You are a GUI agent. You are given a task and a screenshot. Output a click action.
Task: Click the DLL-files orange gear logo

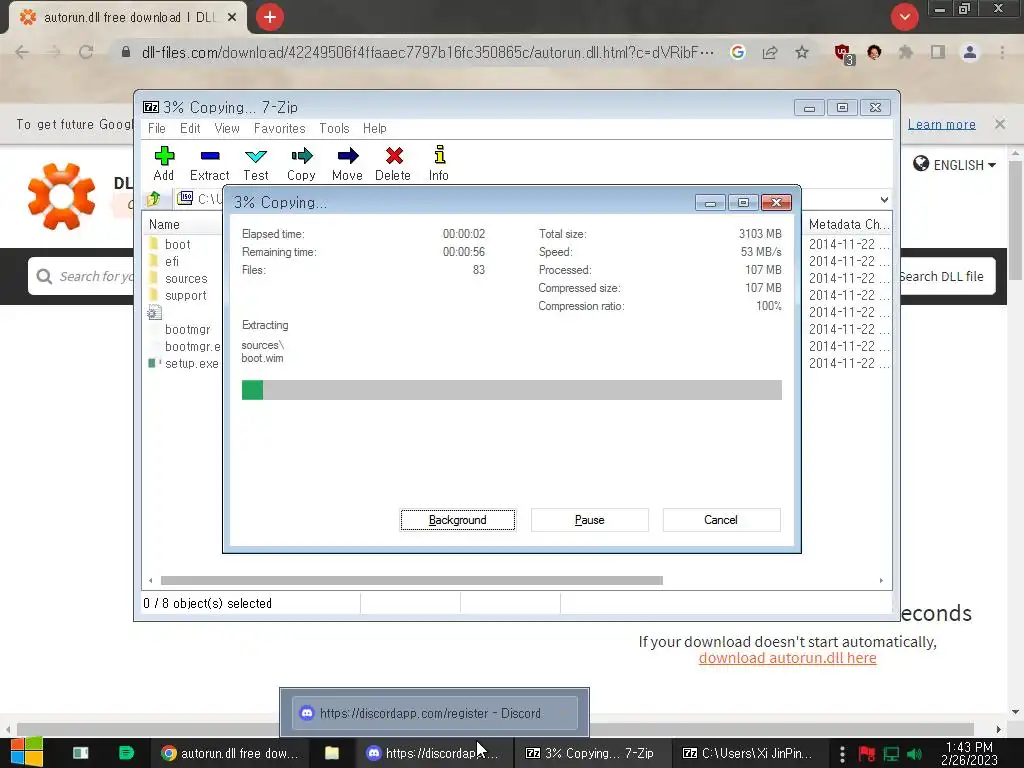[x=62, y=197]
